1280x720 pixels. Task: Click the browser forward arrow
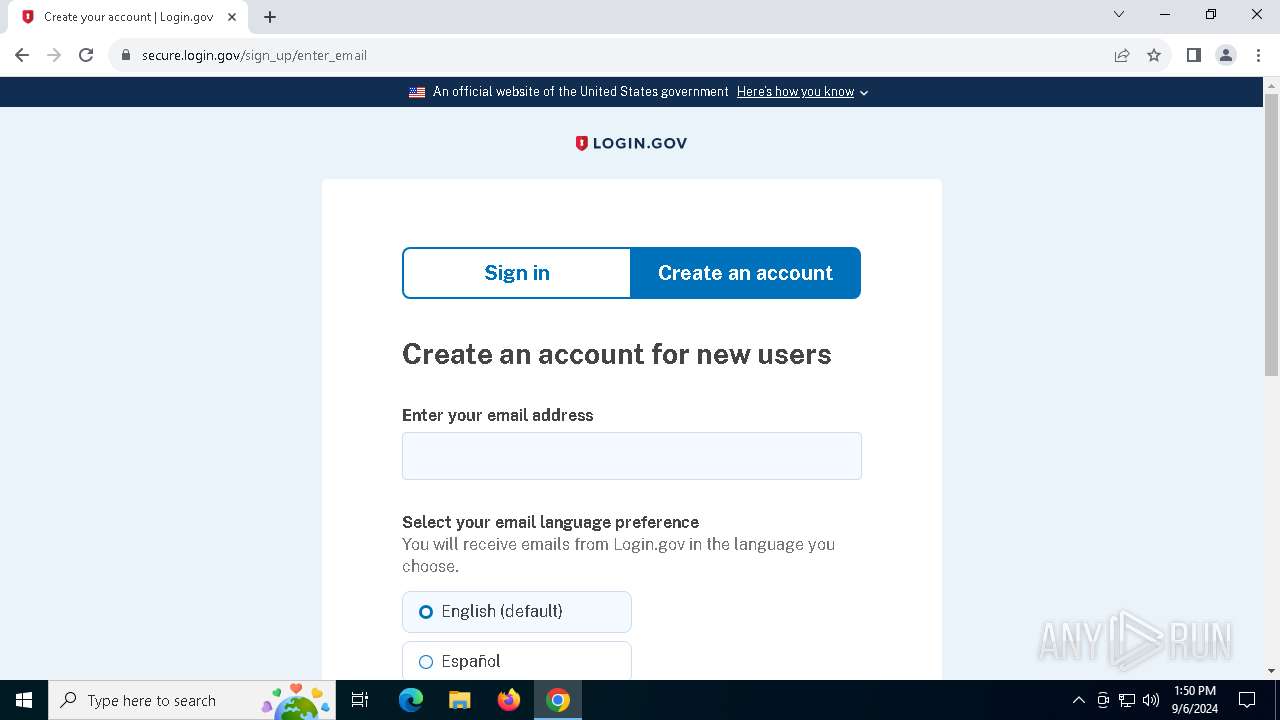[54, 55]
